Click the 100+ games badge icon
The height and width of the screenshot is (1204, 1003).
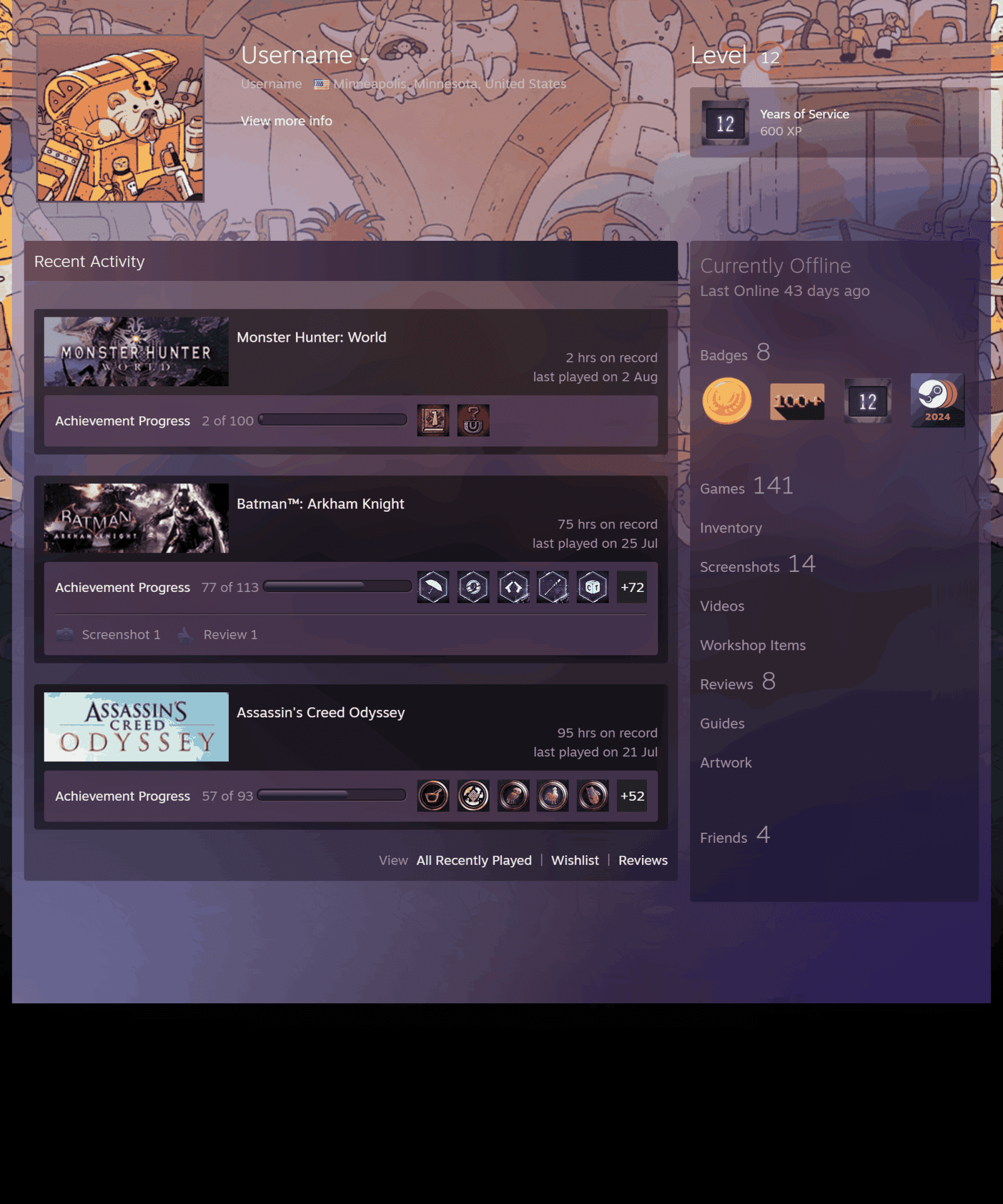coord(797,401)
